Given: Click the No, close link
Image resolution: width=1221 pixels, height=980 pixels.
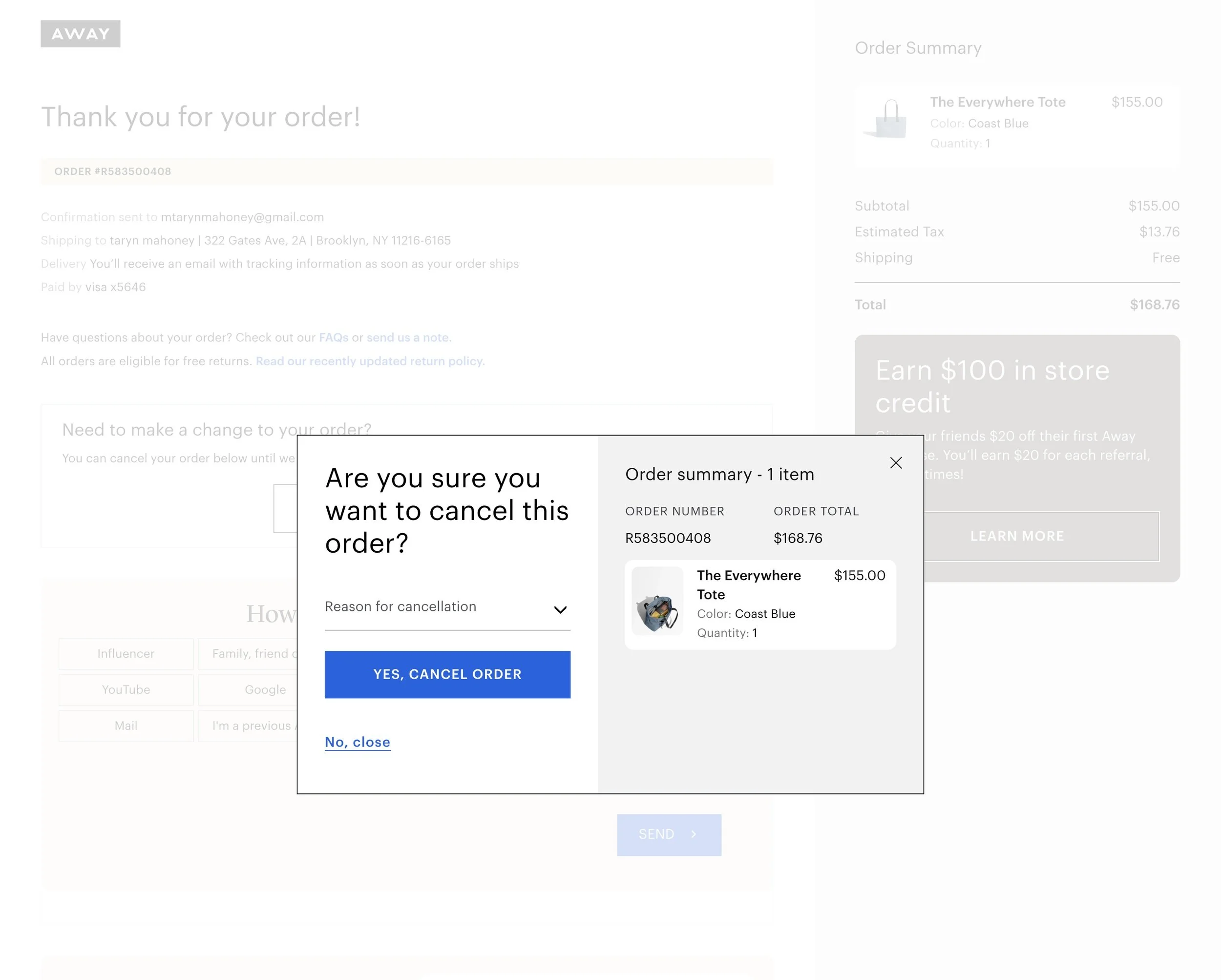Looking at the screenshot, I should (358, 742).
